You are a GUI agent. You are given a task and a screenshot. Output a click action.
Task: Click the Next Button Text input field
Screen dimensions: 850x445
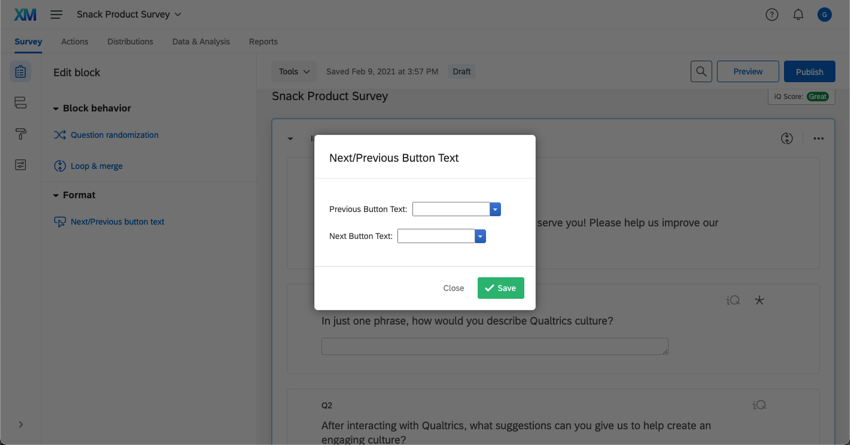(x=436, y=236)
